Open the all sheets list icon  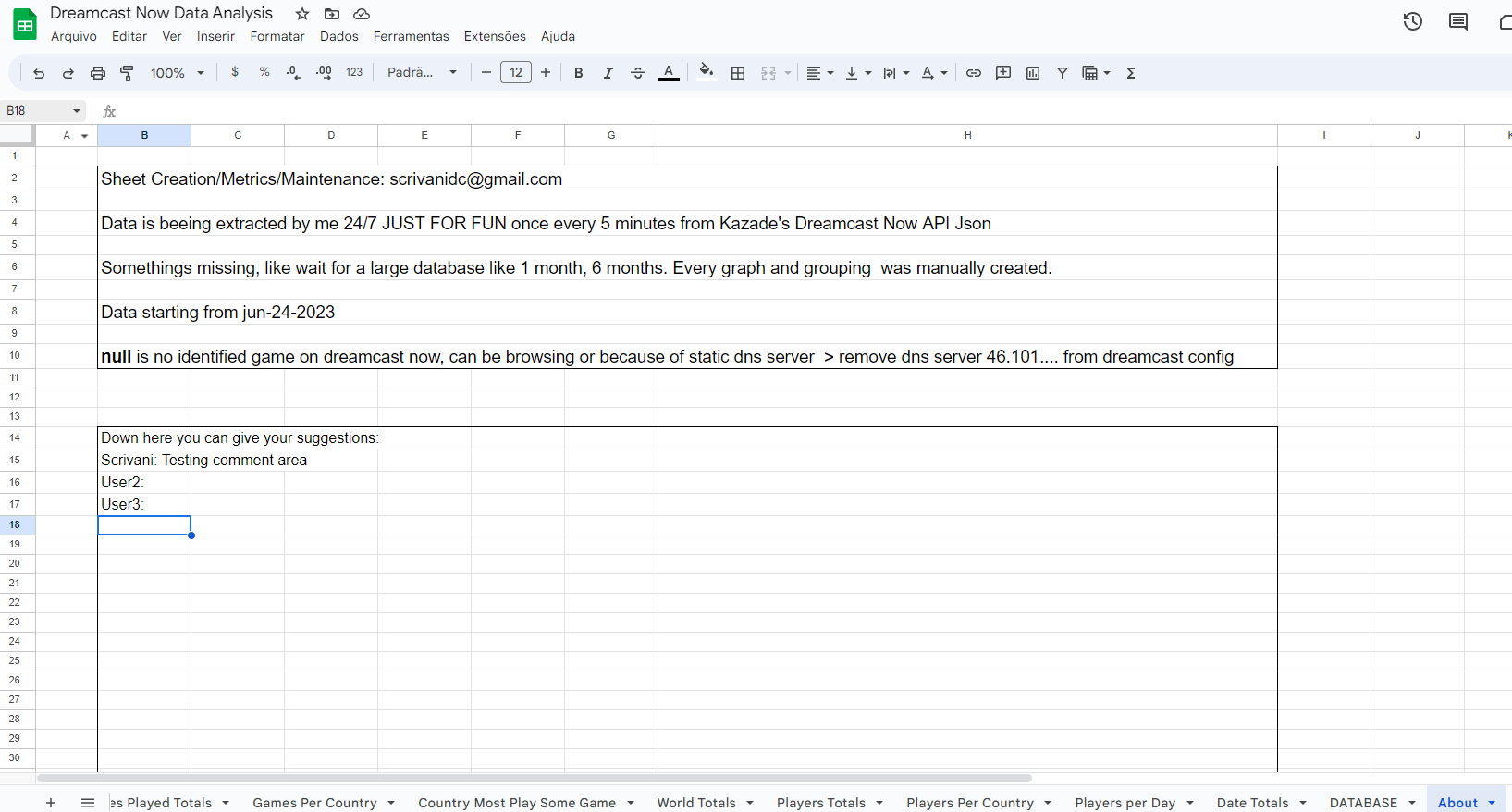click(x=88, y=803)
